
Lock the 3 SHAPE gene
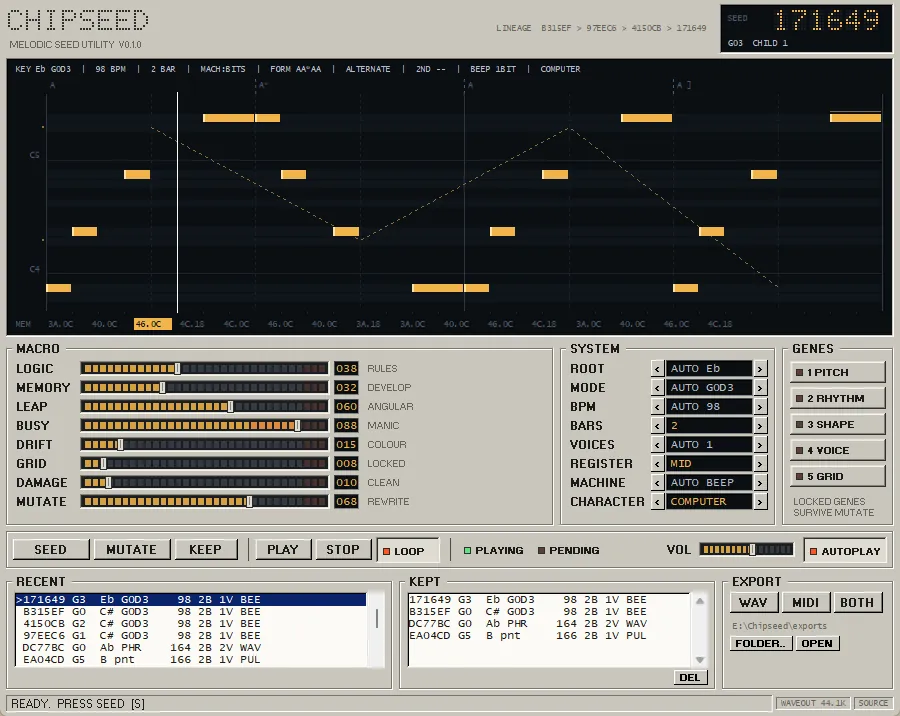pos(837,424)
